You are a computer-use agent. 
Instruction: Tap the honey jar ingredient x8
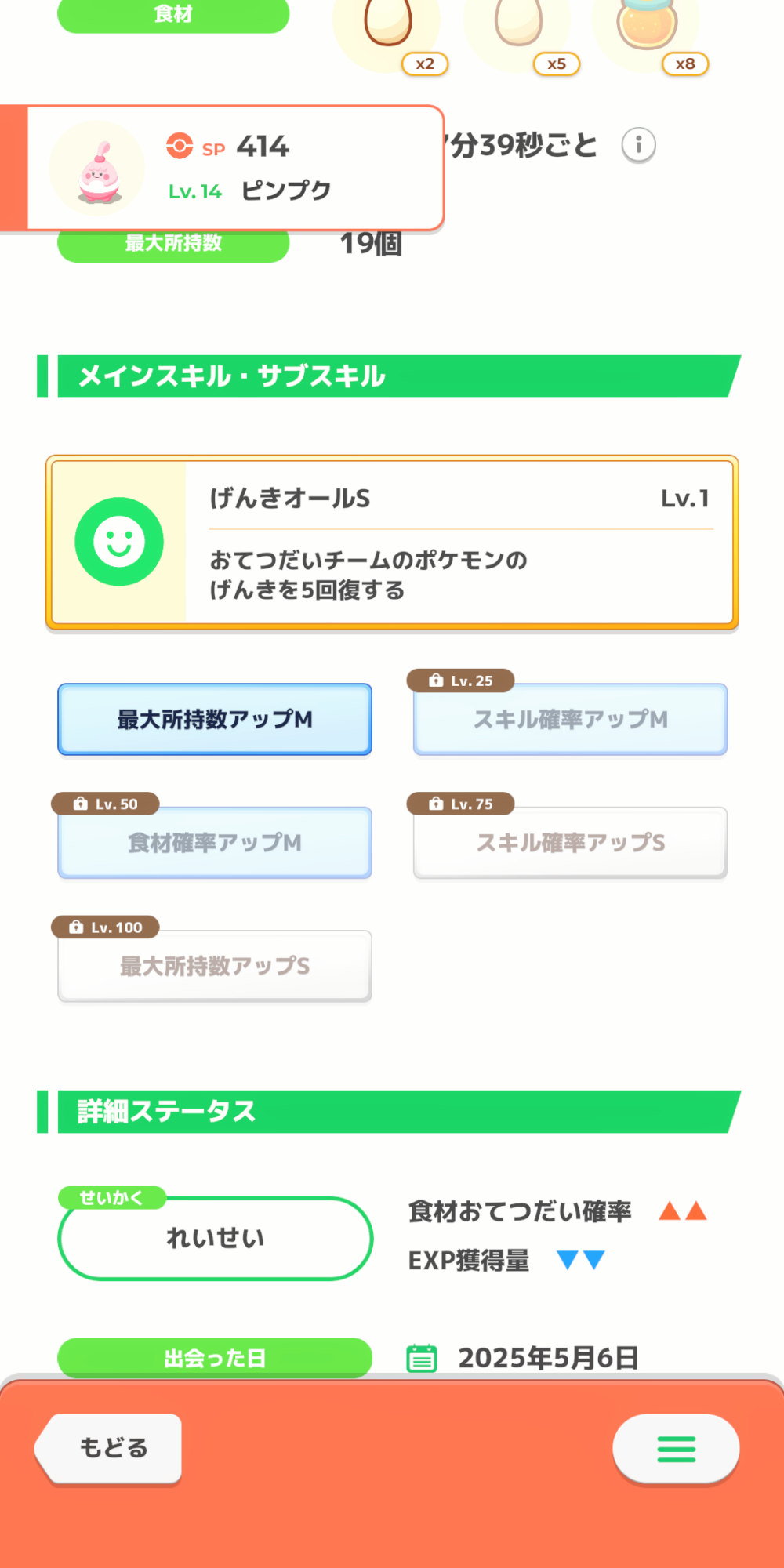tap(648, 24)
